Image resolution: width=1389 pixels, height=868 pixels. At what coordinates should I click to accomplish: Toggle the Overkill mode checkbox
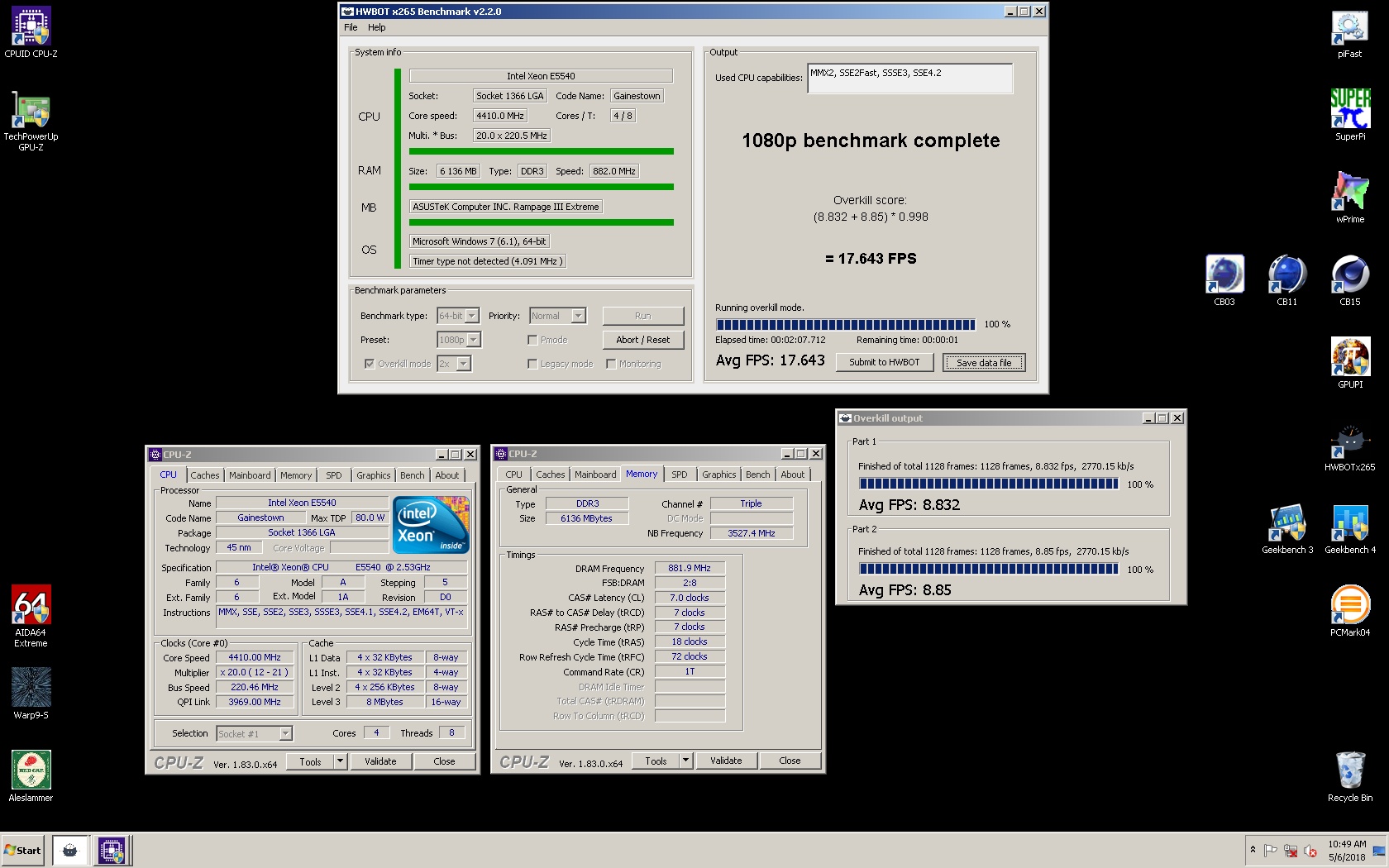(x=369, y=364)
